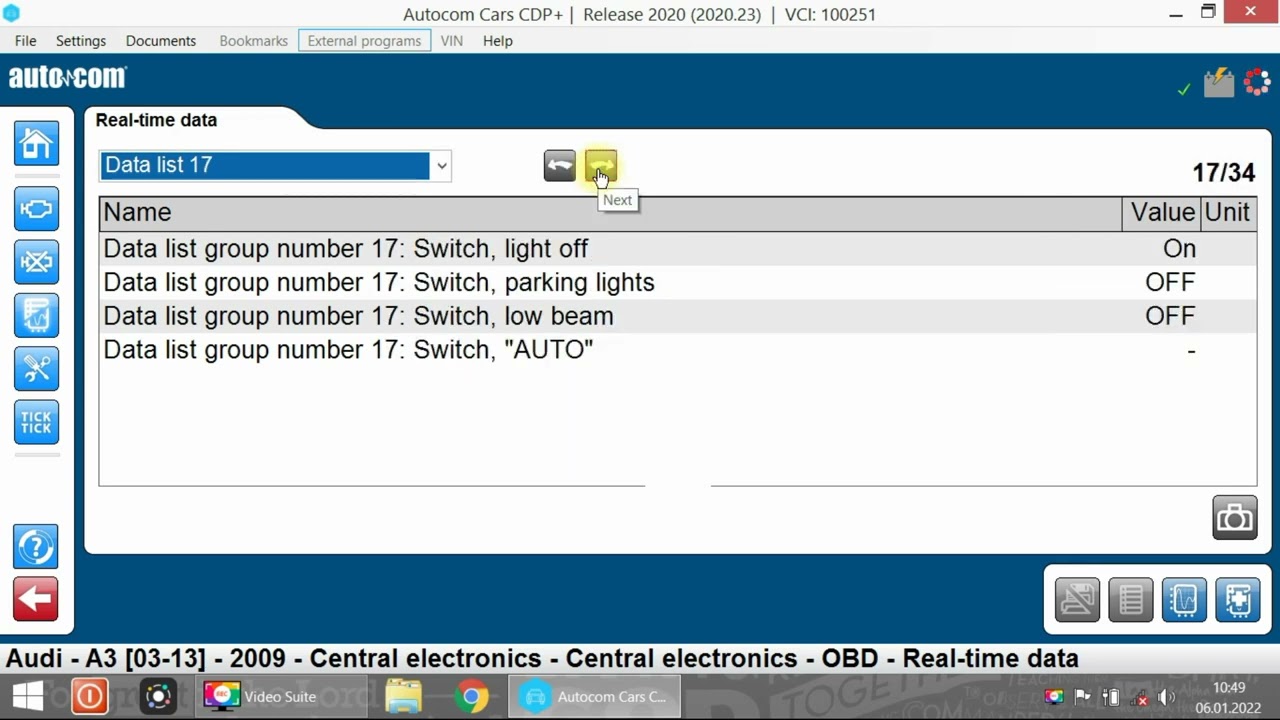Open the real-time data graph sidebar icon

click(x=36, y=315)
